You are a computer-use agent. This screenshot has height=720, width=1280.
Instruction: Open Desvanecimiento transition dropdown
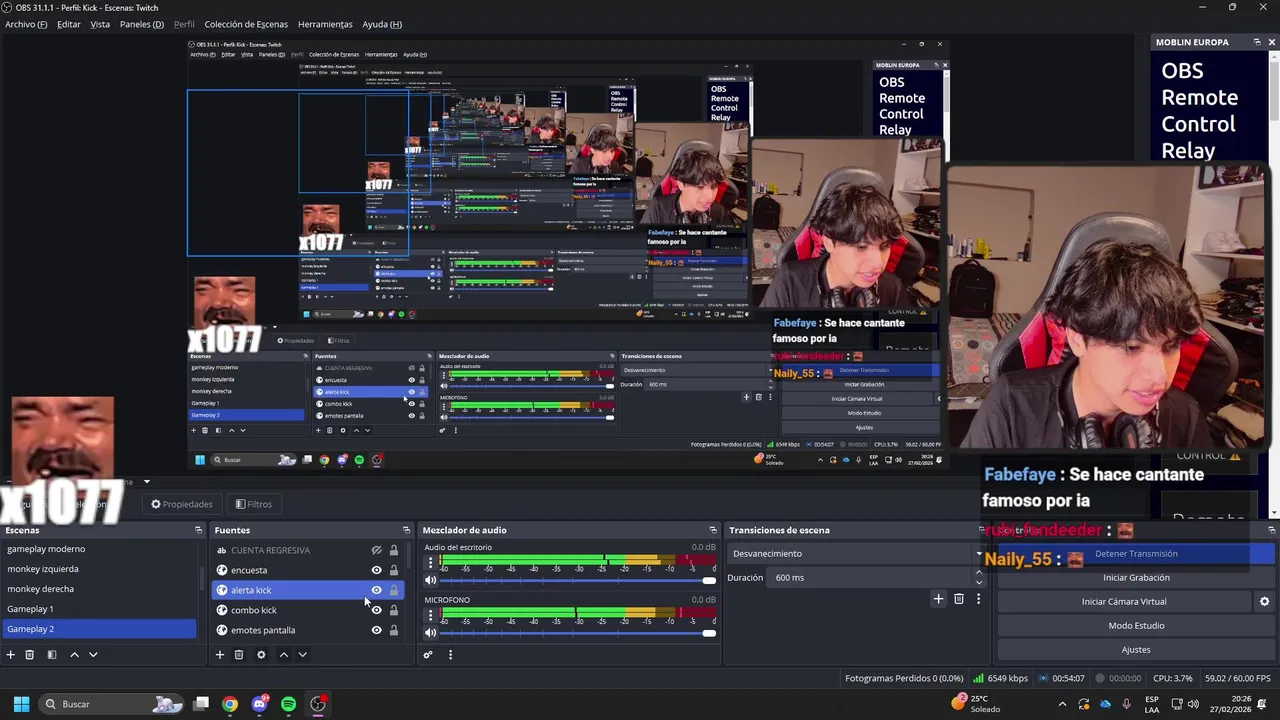click(857, 554)
